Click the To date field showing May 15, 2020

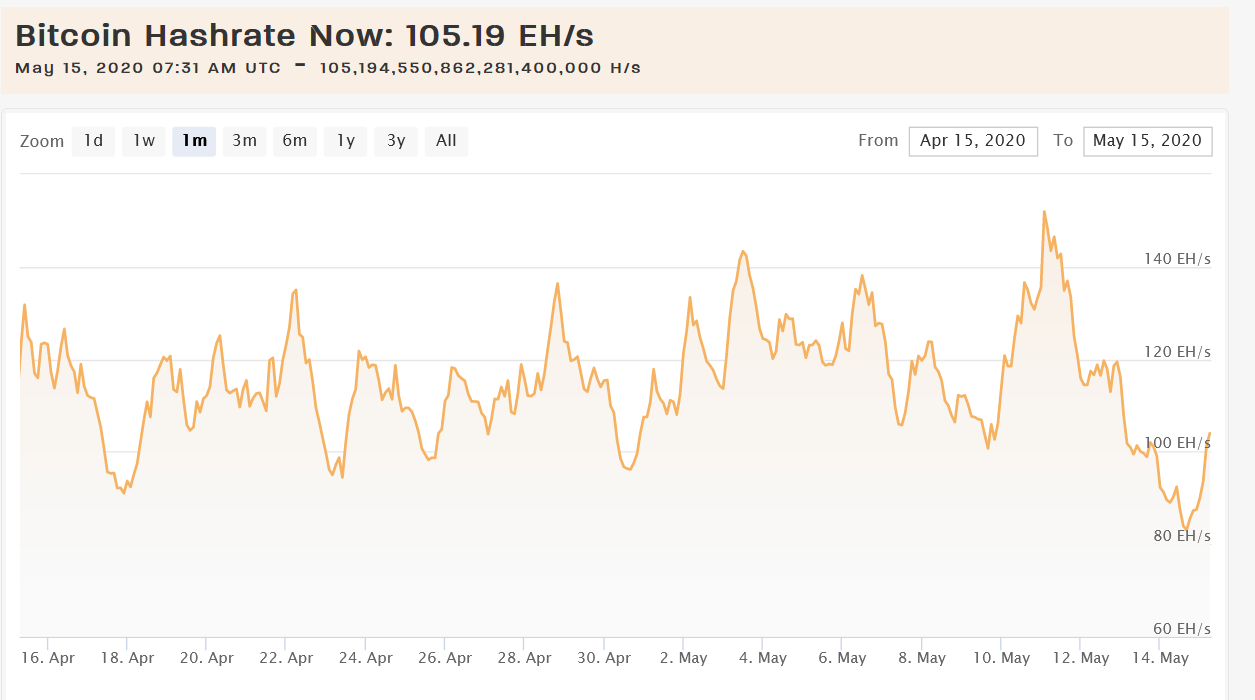pos(1147,141)
